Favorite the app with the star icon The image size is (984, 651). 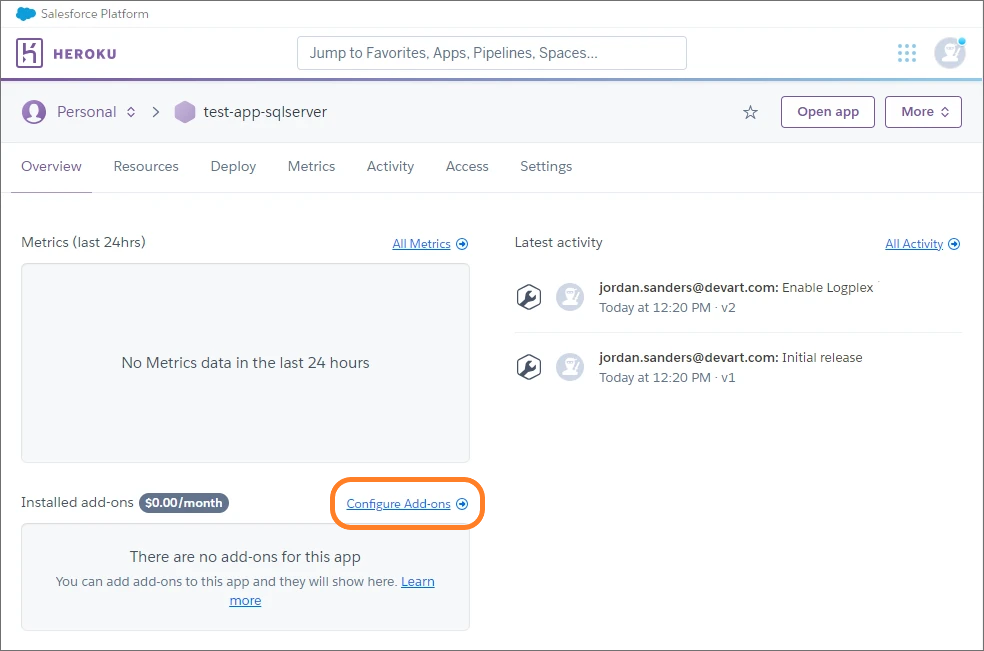[751, 112]
